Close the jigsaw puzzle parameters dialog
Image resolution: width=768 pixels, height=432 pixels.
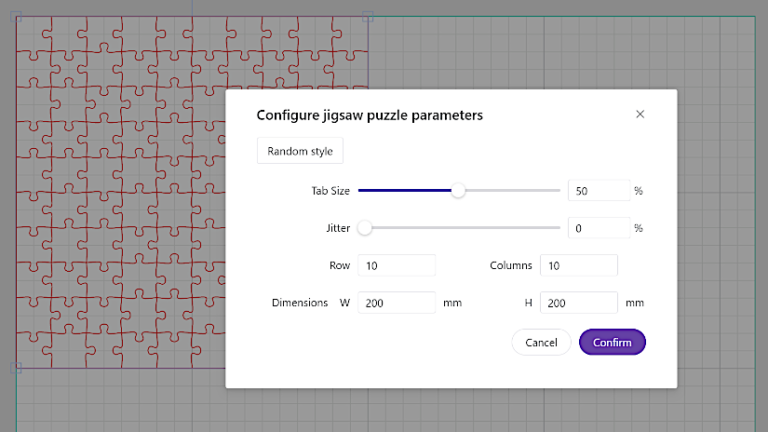[640, 114]
